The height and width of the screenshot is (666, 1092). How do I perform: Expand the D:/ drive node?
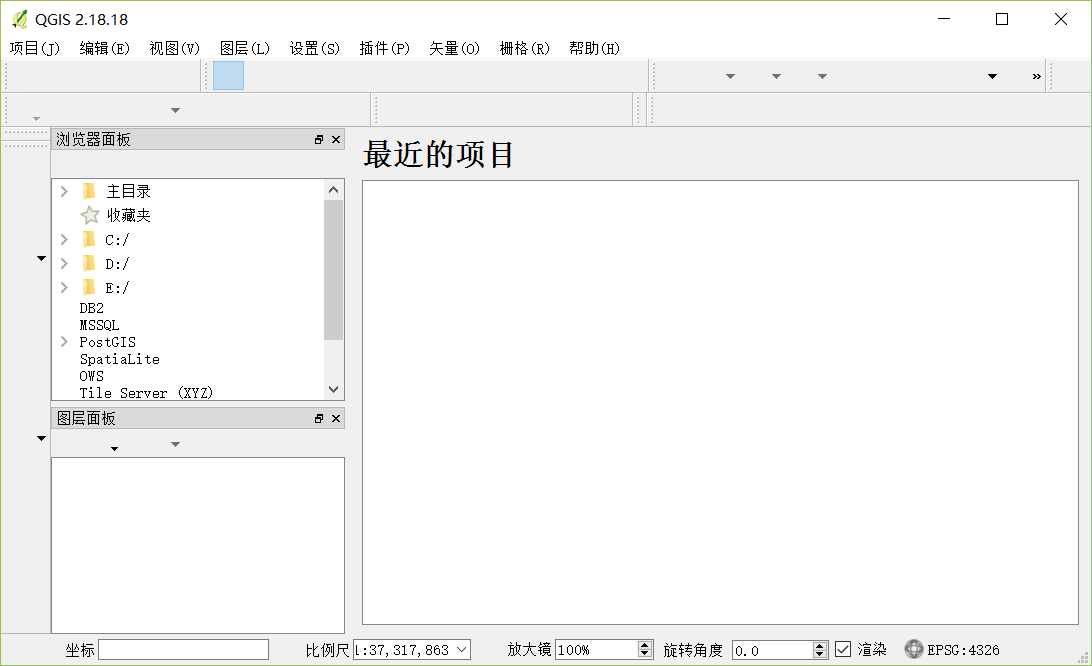coord(64,263)
